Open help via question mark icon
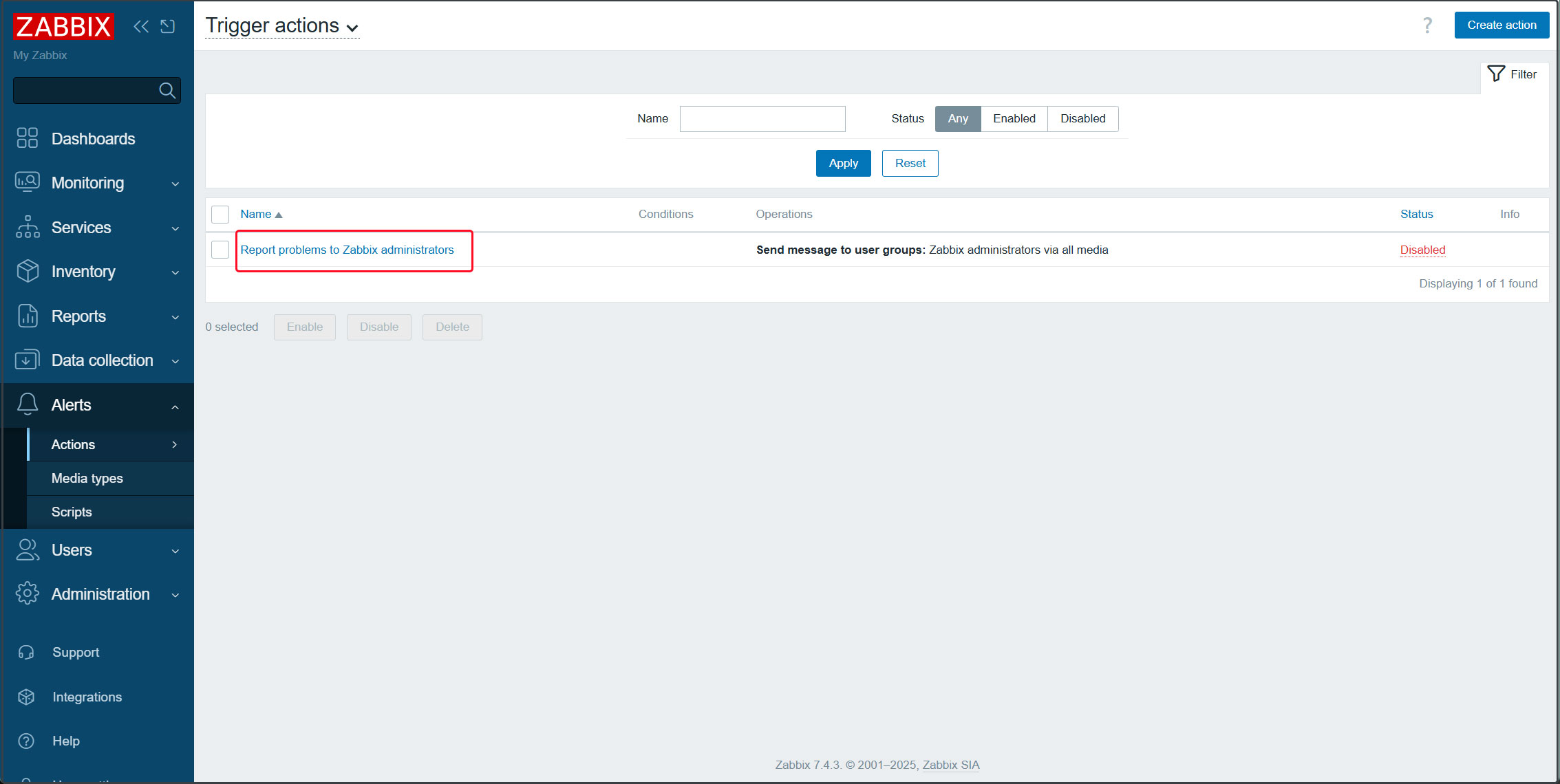The height and width of the screenshot is (784, 1560). click(1427, 25)
